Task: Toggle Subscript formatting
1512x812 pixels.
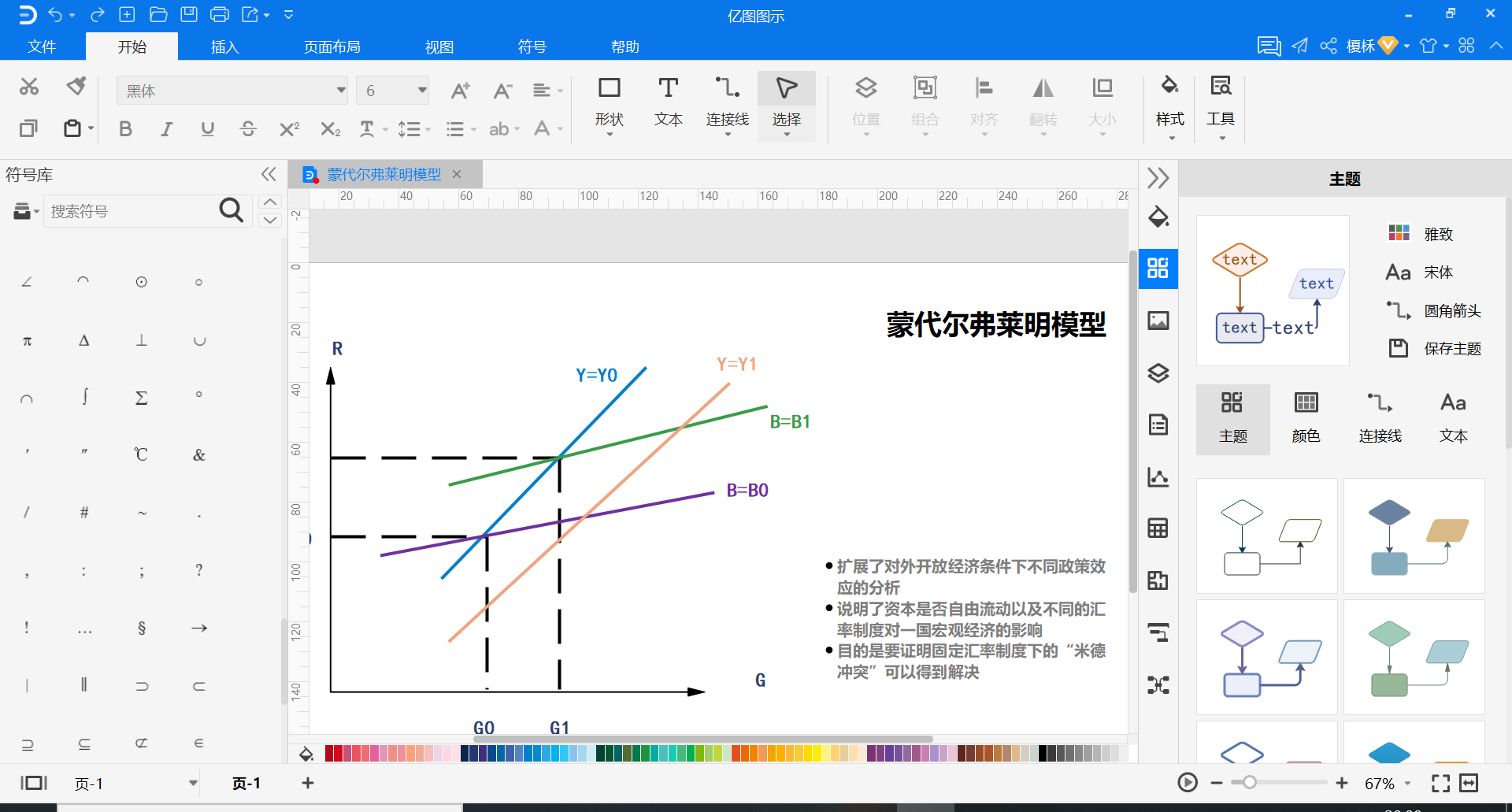Action: click(x=331, y=129)
